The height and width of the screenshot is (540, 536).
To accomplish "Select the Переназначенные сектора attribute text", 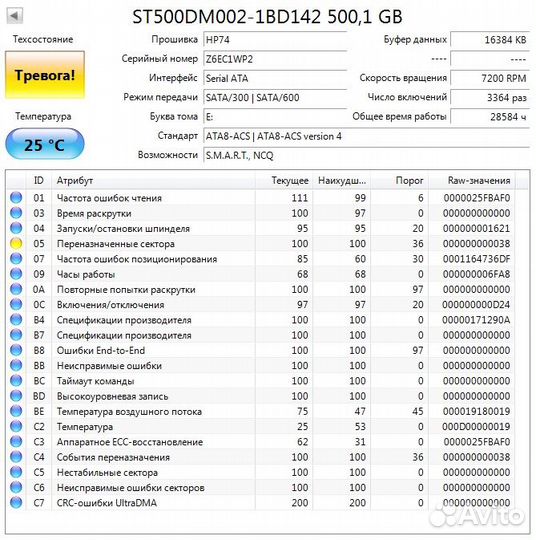I will pos(116,244).
